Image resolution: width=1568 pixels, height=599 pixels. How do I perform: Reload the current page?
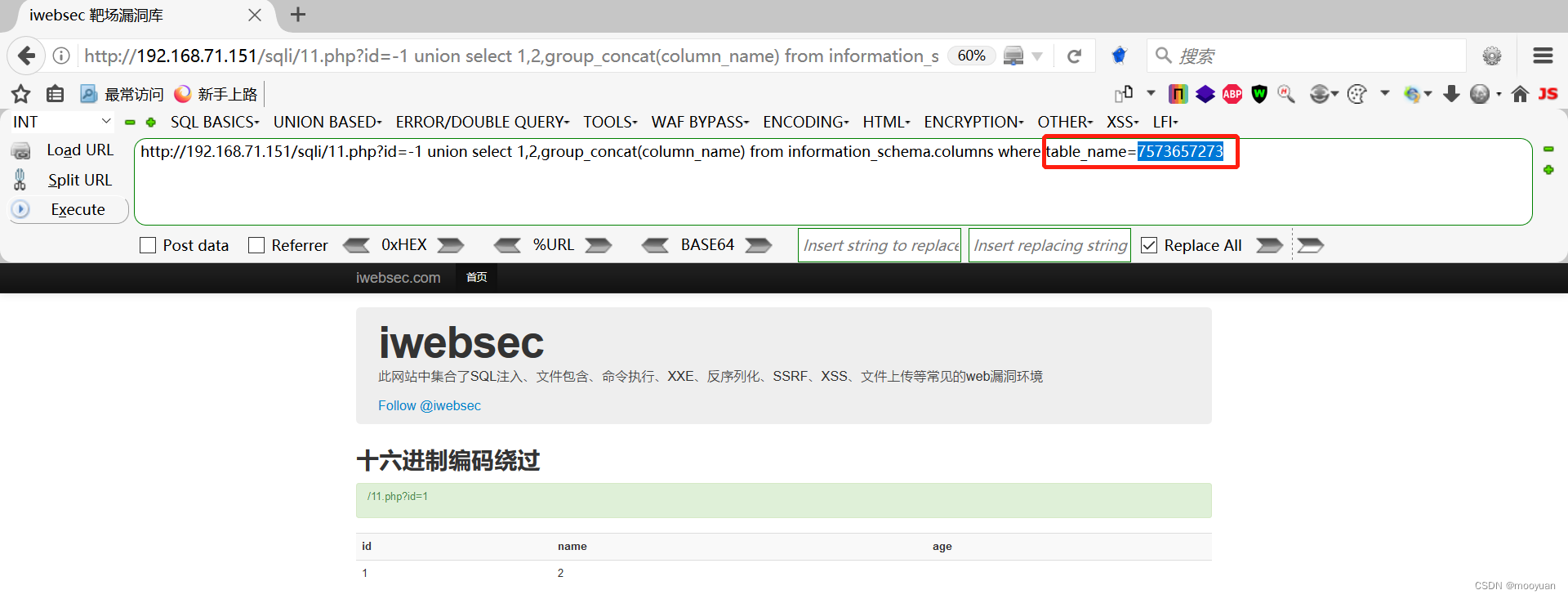pos(1074,56)
